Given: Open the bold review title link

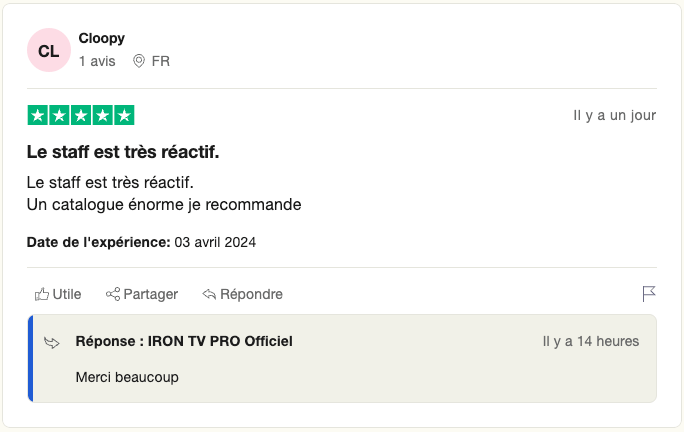Looking at the screenshot, I should 123,152.
